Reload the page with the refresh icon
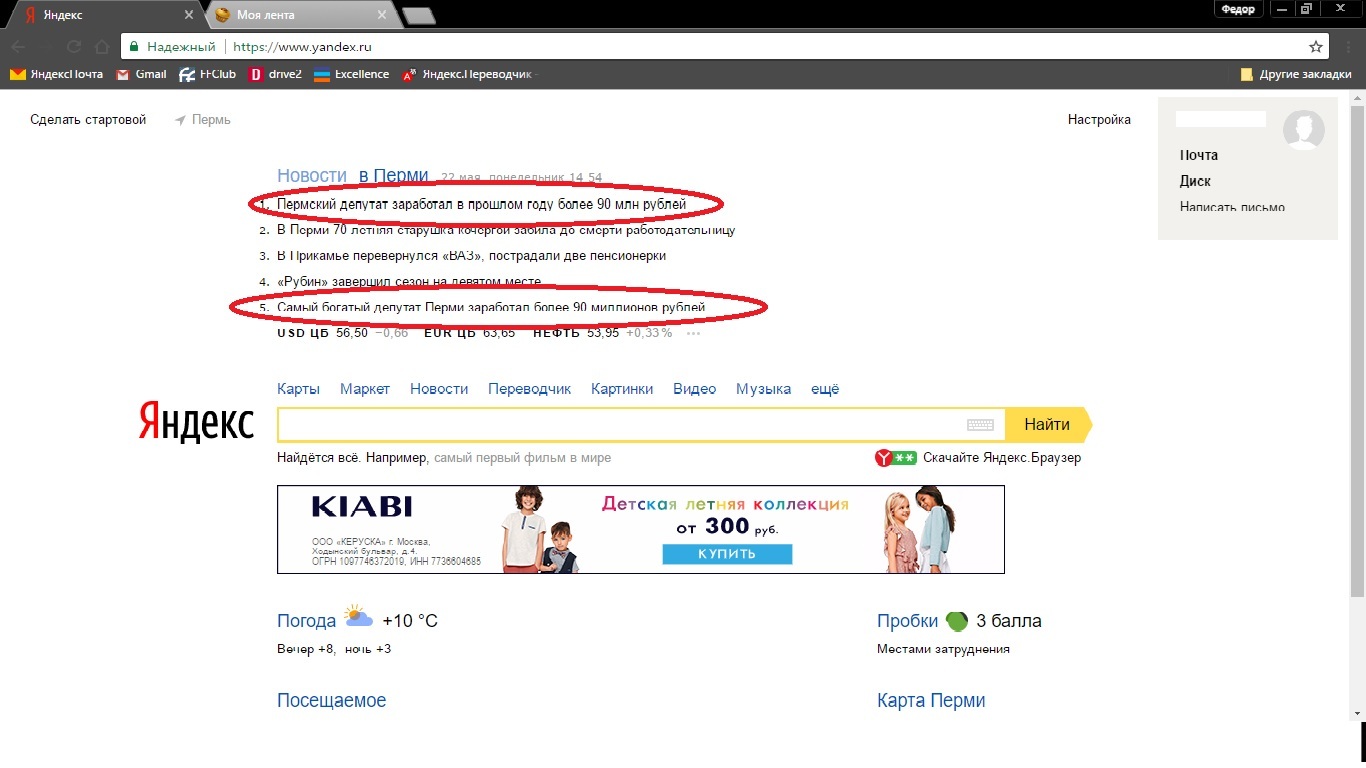Viewport: 1366px width, 768px height. point(74,46)
